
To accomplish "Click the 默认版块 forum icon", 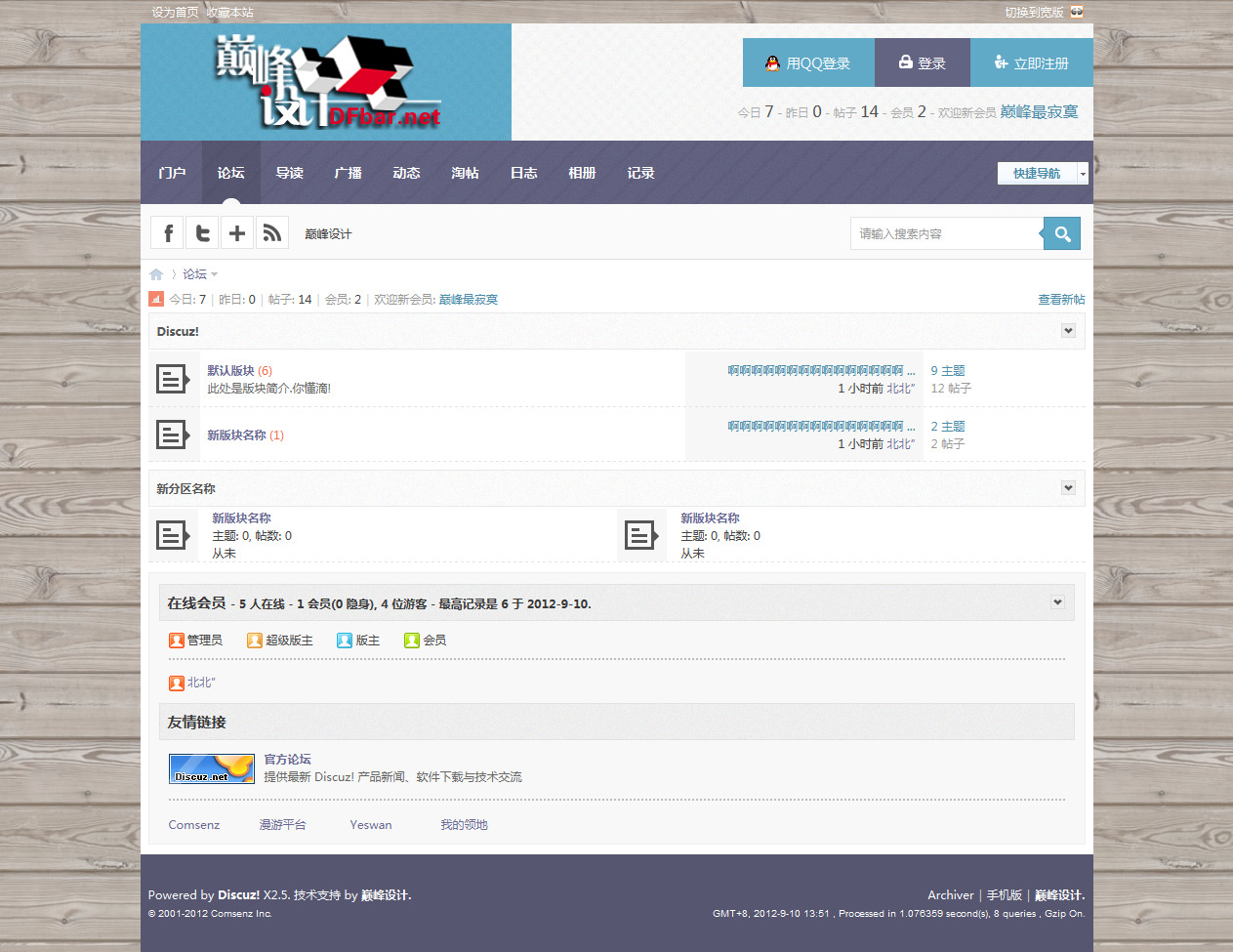I will coord(173,379).
